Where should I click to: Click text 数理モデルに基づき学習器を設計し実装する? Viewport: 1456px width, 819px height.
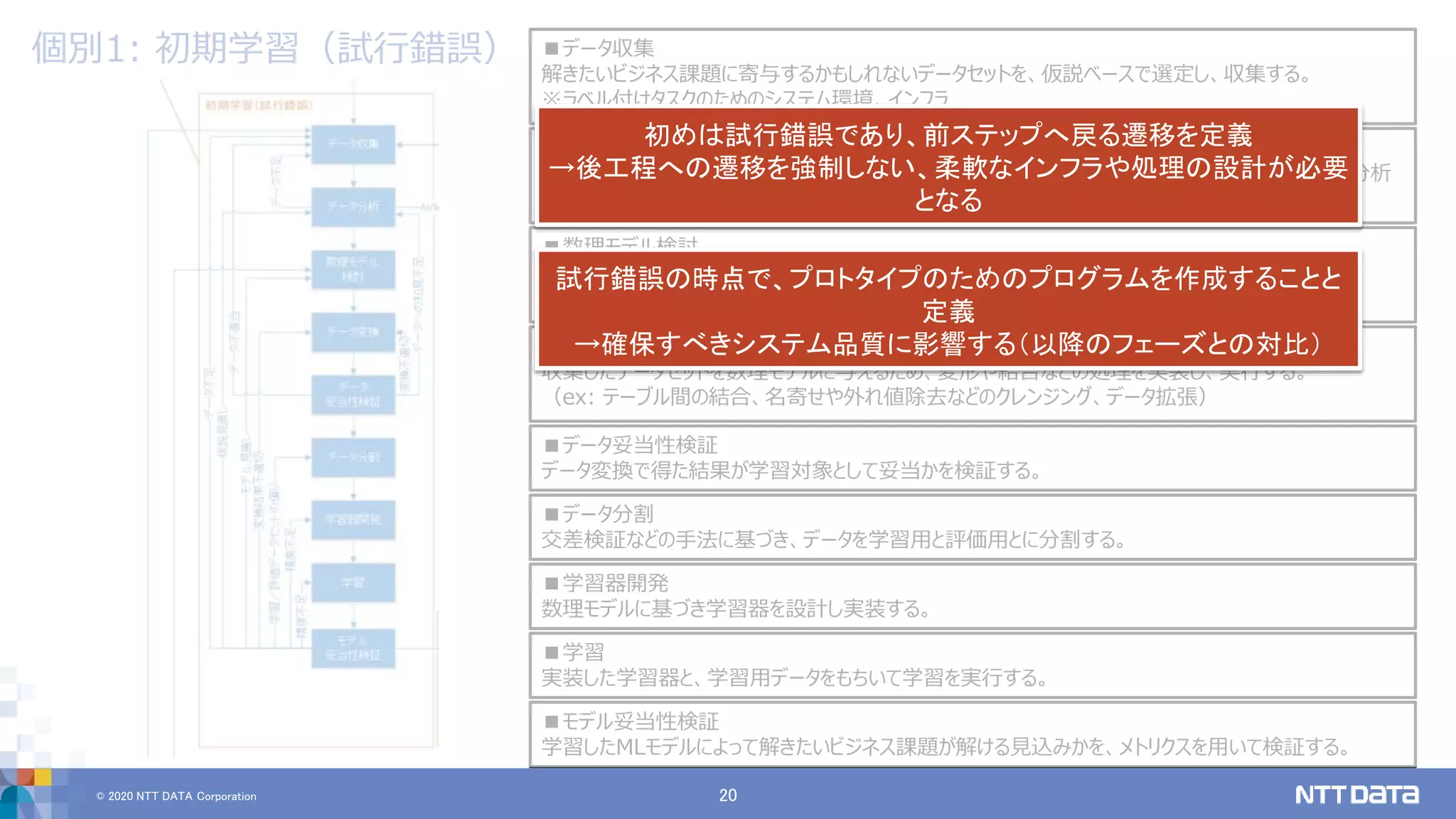point(736,609)
